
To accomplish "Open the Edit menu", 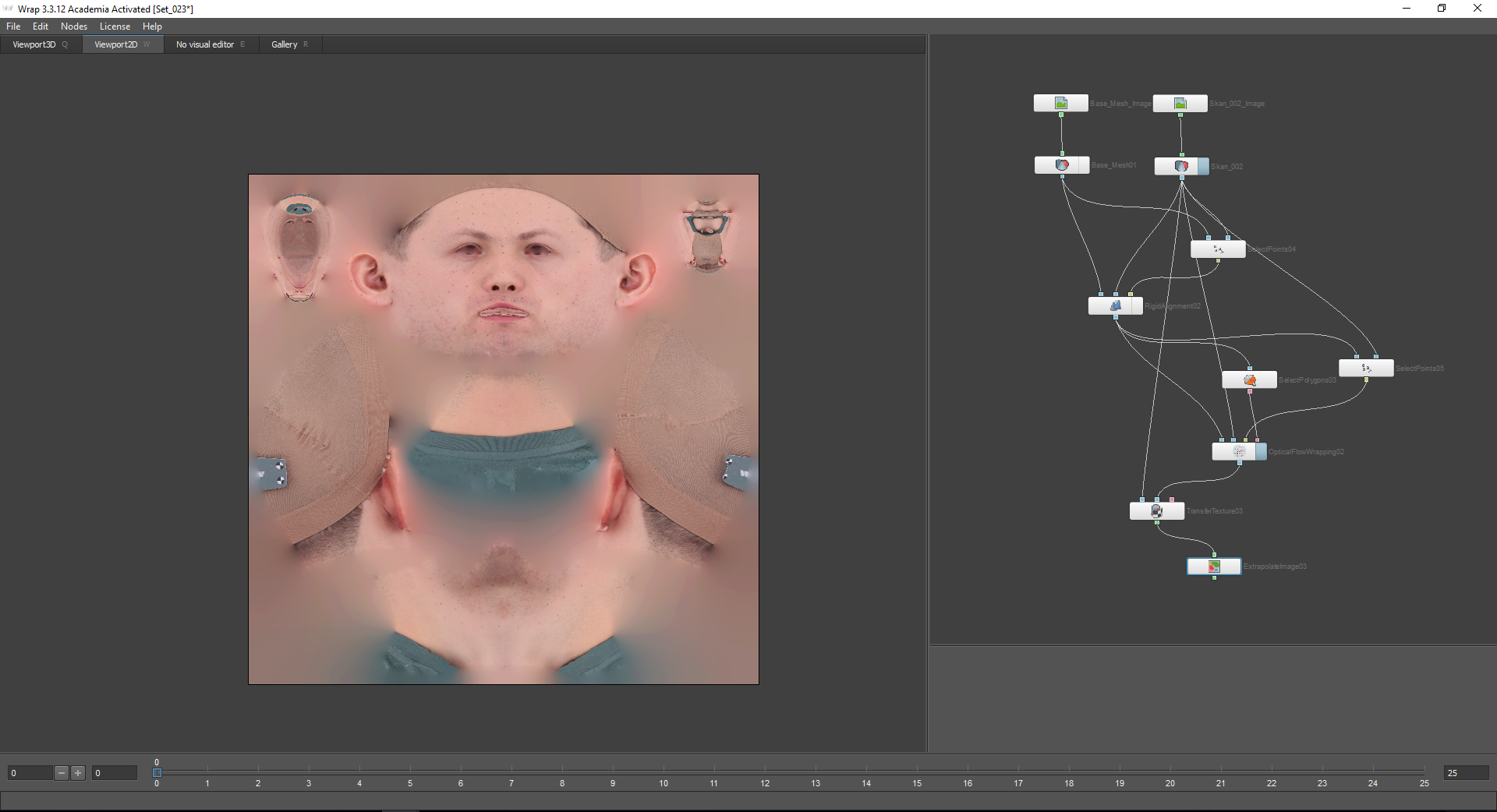I will click(x=41, y=26).
